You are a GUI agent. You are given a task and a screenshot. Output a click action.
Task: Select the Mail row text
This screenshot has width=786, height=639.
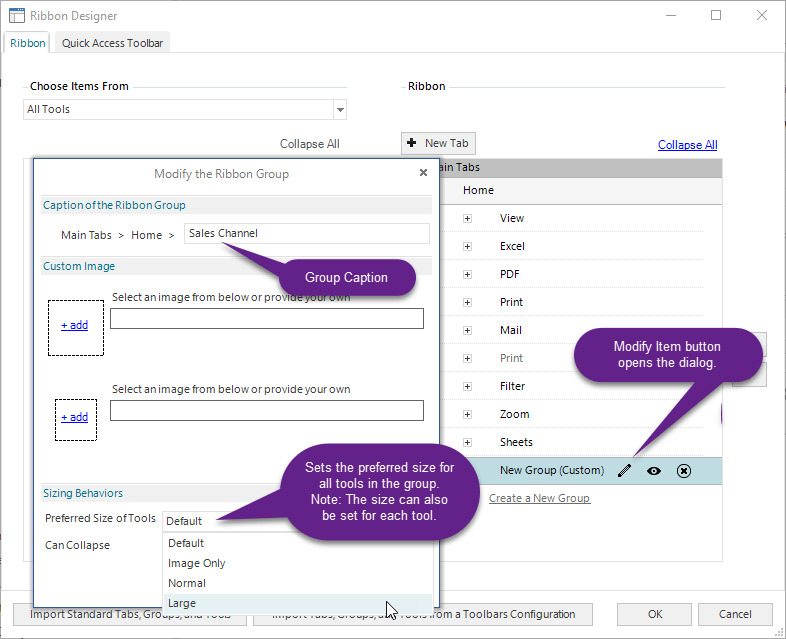point(510,331)
